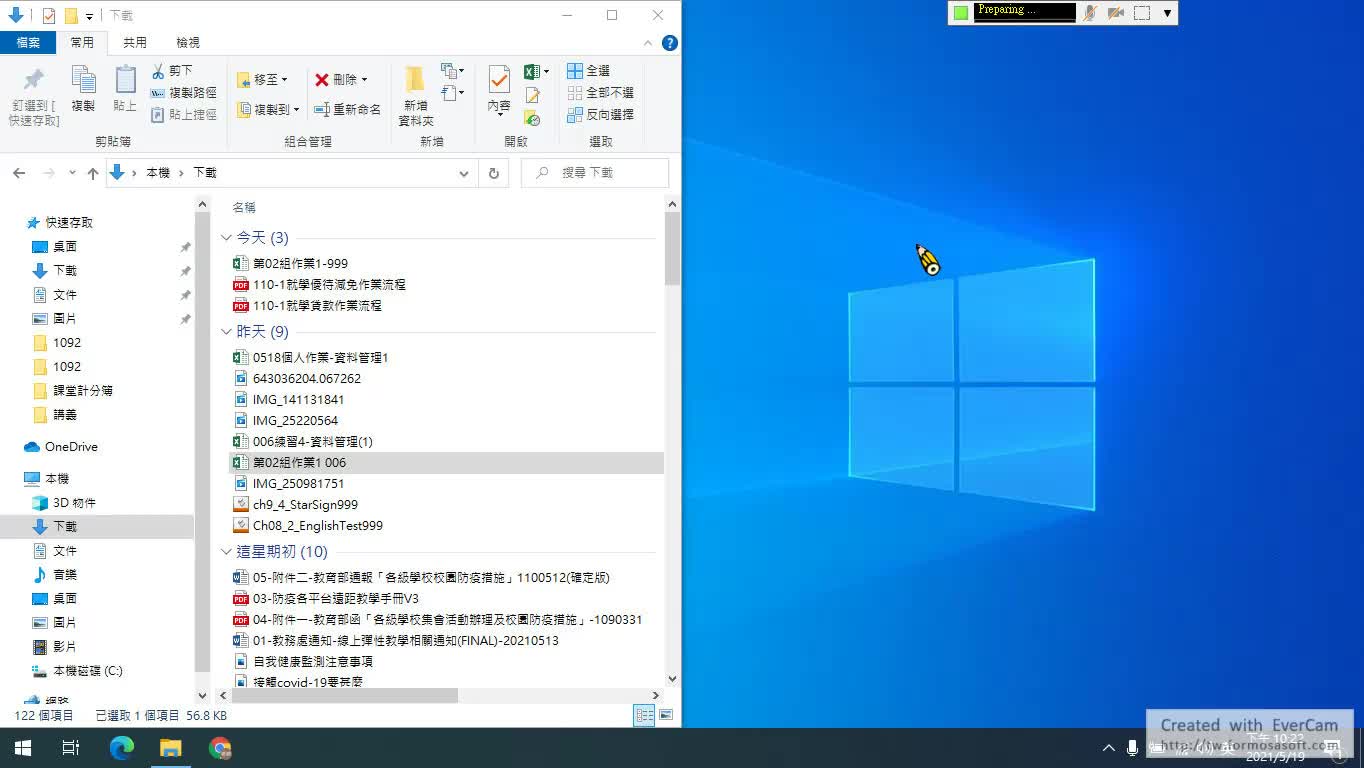
Task: Click the up one level arrow
Action: coord(93,173)
